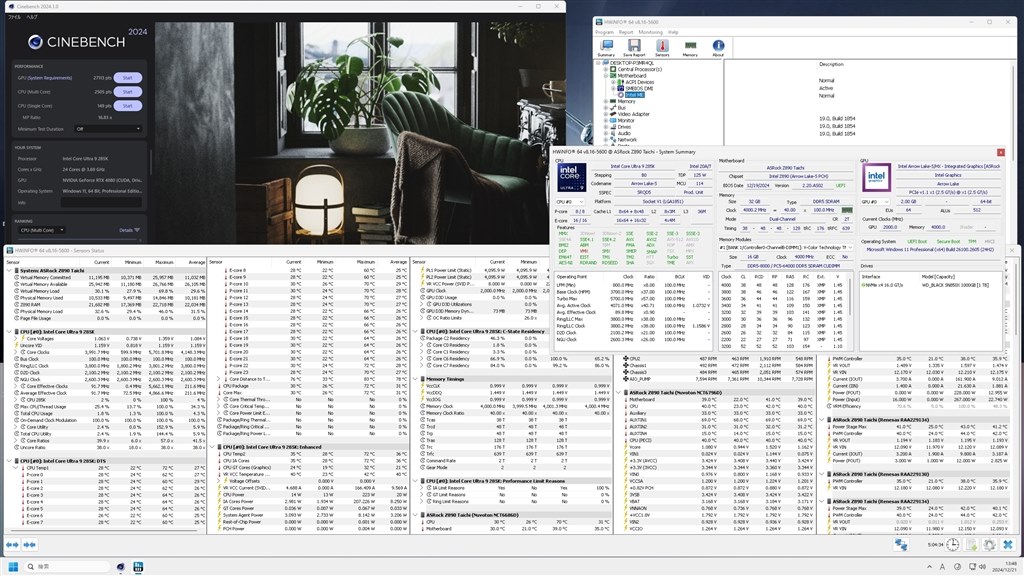Open the Program menu in HWiNFO
The width and height of the screenshot is (1024, 576).
(x=604, y=32)
